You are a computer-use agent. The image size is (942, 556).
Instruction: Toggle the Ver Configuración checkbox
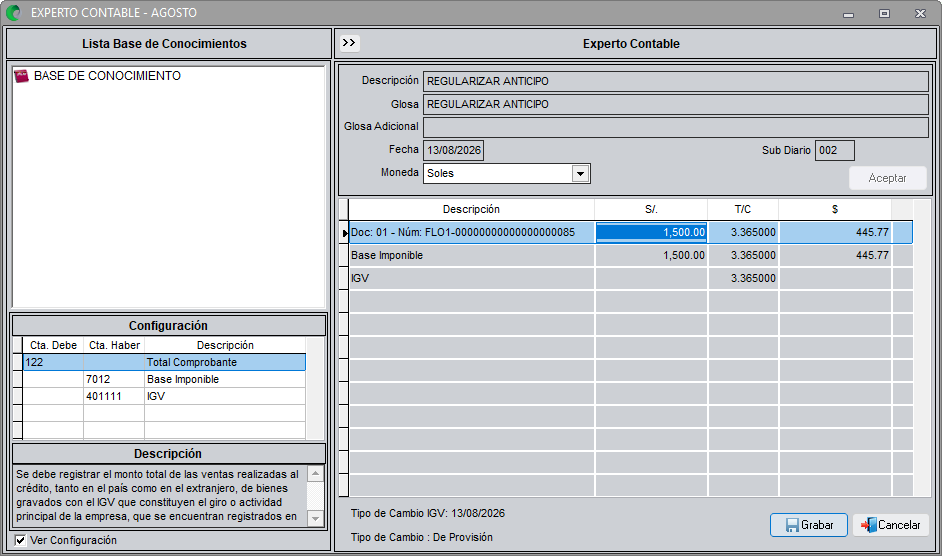tap(20, 540)
